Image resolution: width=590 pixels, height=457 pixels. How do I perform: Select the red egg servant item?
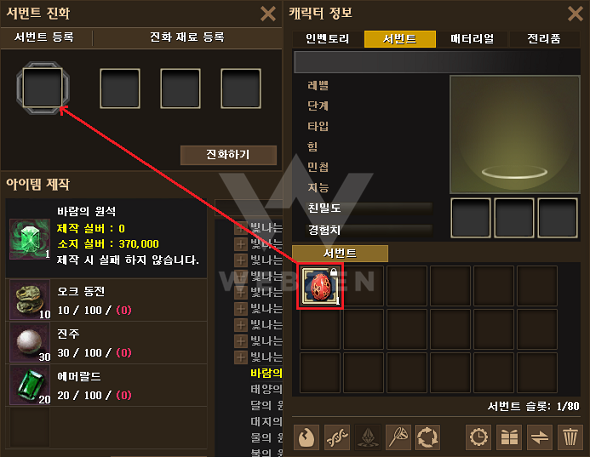point(320,286)
